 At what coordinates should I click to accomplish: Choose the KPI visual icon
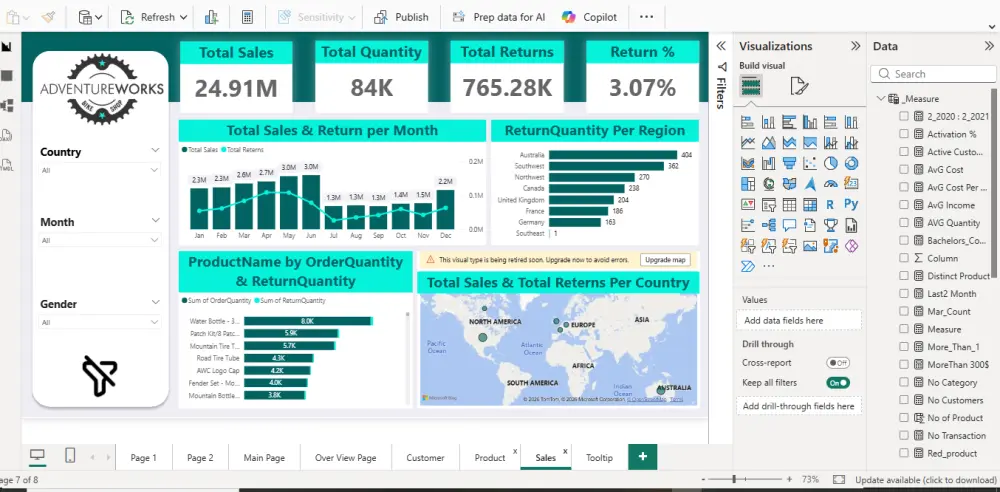[x=747, y=205]
